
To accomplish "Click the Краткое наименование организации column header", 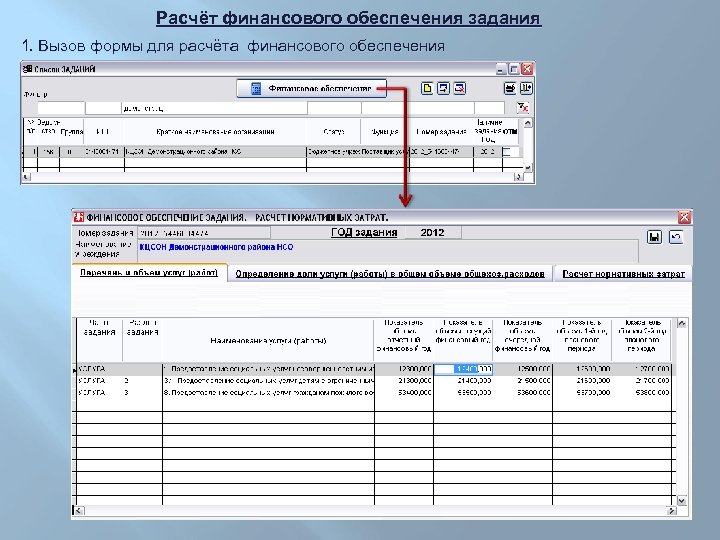I will [x=215, y=132].
